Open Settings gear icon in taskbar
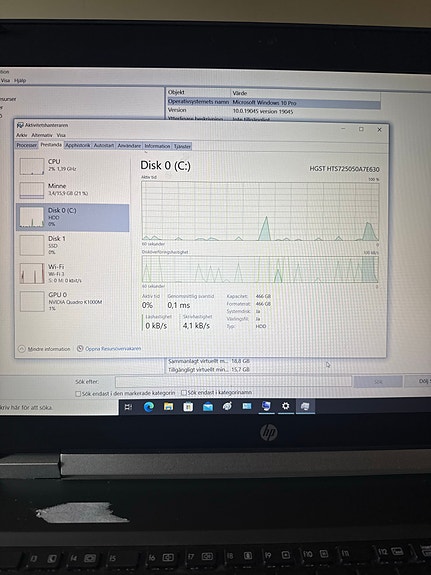Screen dimensions: 431x575 285,406
